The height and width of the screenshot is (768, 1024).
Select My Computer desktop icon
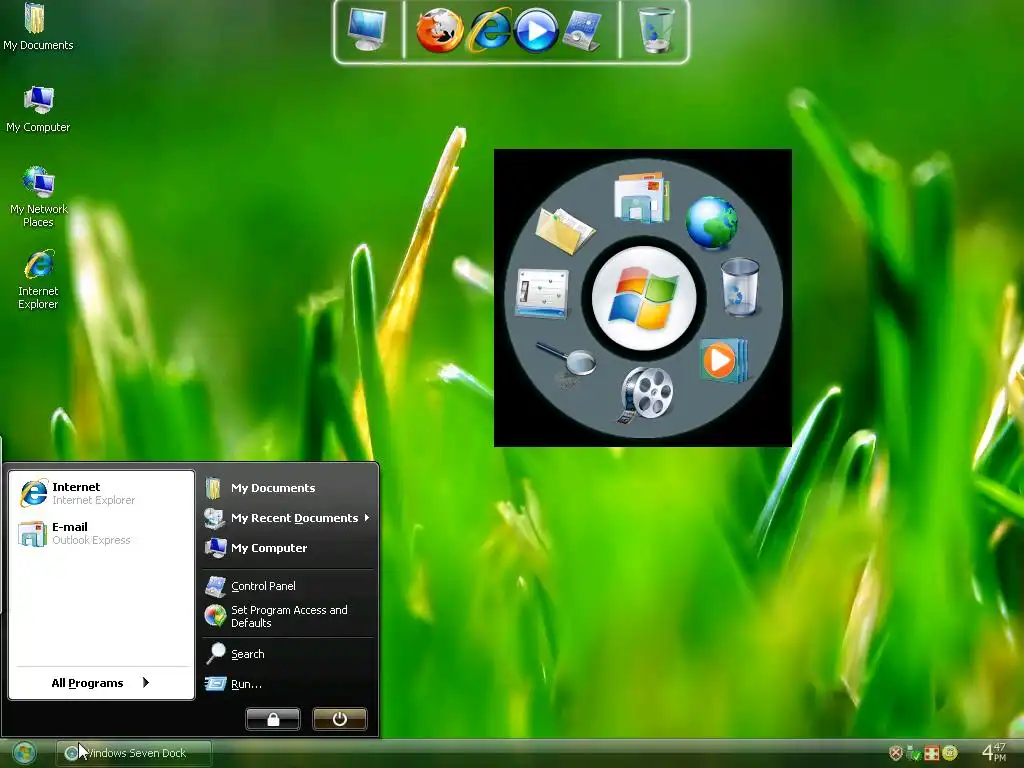point(38,109)
